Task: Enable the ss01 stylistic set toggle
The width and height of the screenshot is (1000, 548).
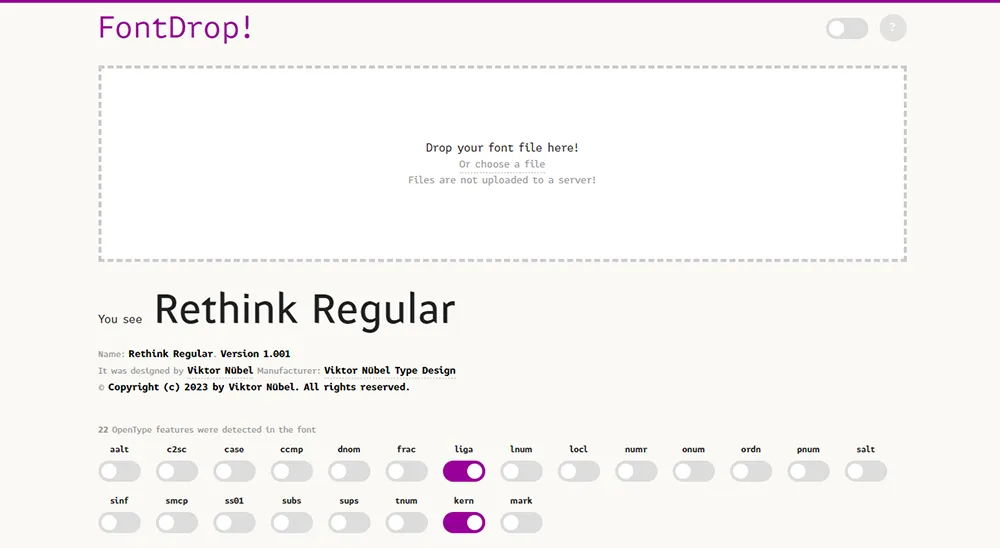Action: pos(235,522)
